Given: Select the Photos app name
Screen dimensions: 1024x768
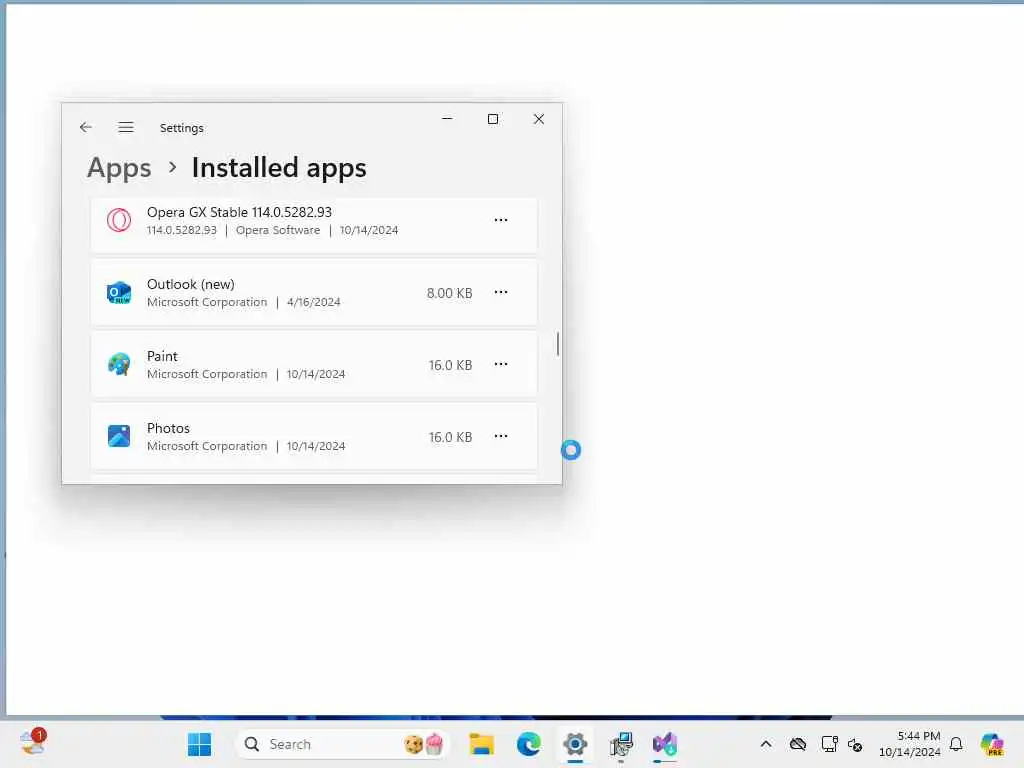Looking at the screenshot, I should click(x=168, y=428).
